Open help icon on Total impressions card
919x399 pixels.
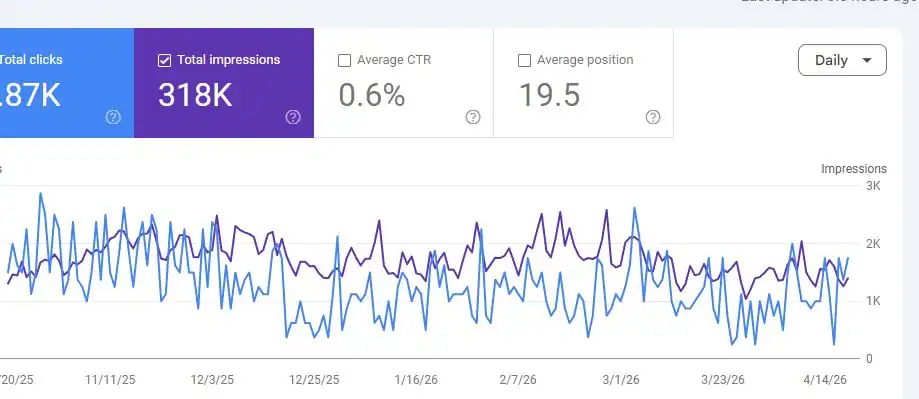pos(293,117)
